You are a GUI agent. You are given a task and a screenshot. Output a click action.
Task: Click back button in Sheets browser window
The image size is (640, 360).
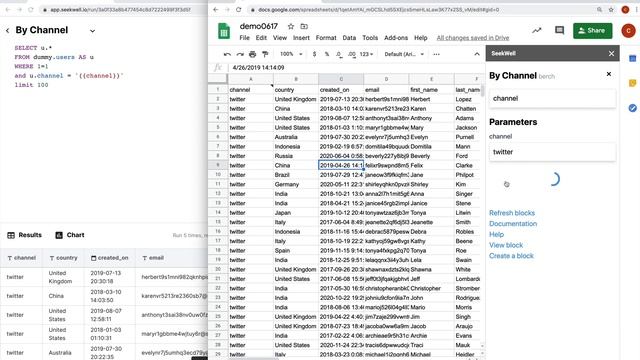point(216,9)
